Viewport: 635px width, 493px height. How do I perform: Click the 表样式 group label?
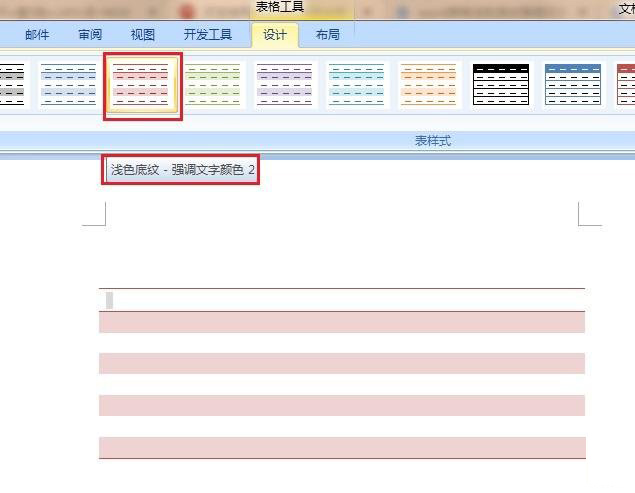coord(433,141)
